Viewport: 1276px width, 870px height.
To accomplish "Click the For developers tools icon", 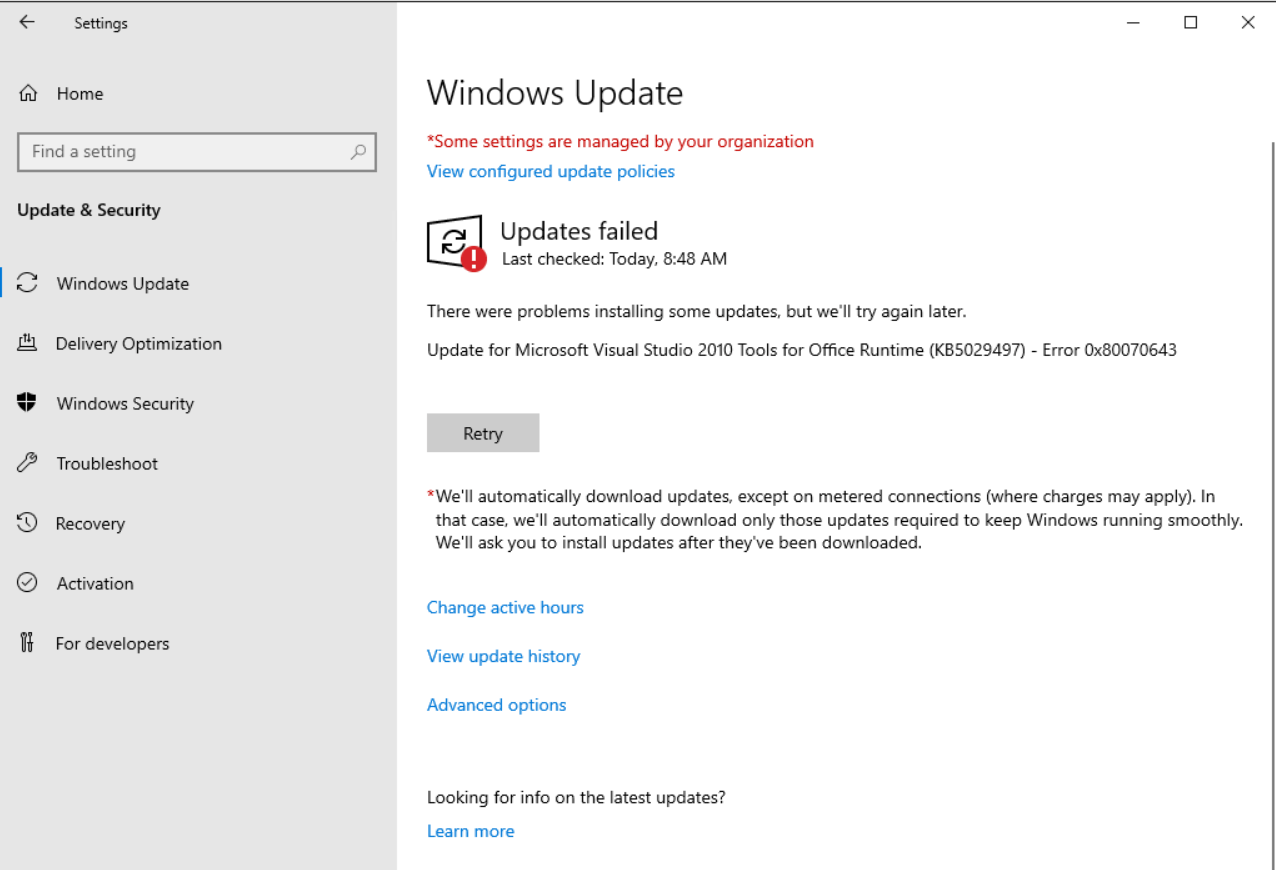I will coord(27,643).
